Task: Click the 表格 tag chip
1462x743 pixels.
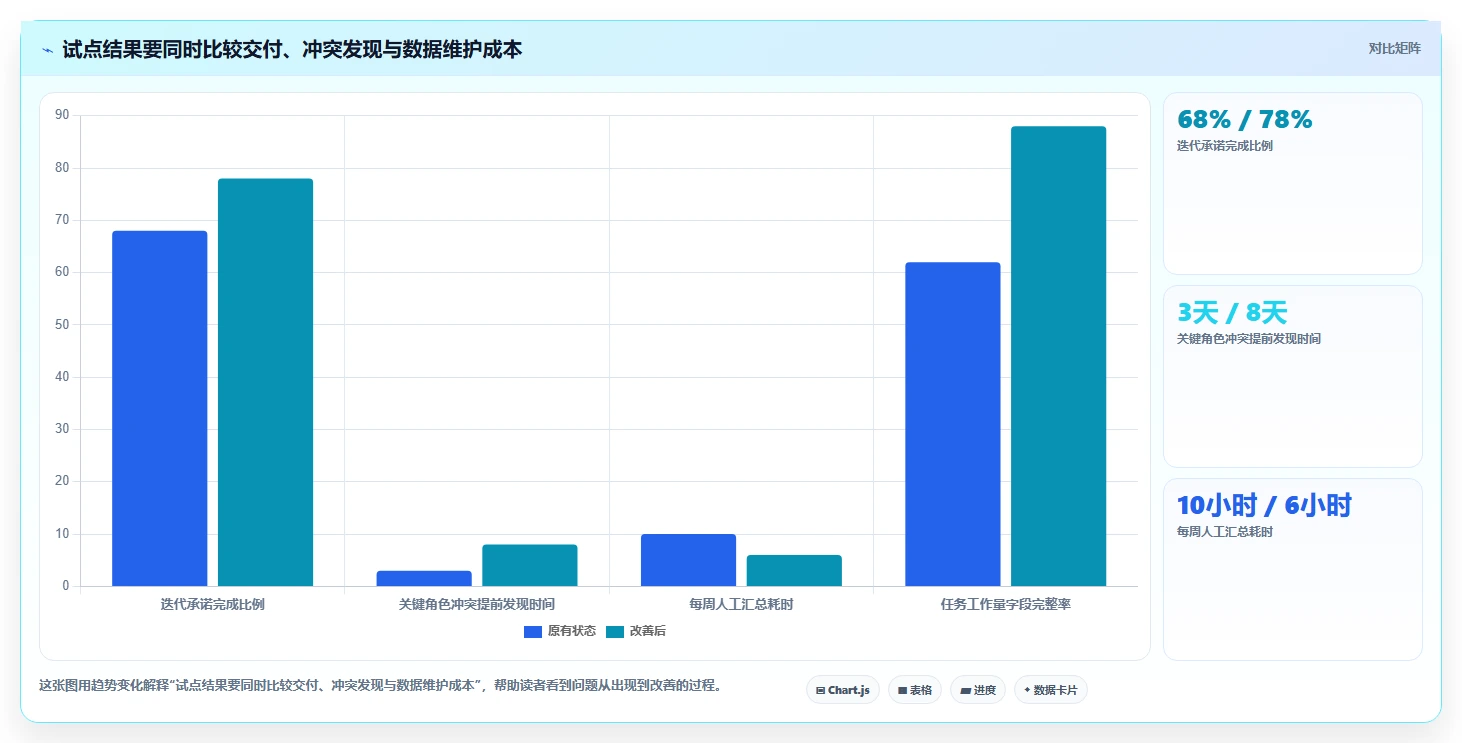Action: coord(915,690)
